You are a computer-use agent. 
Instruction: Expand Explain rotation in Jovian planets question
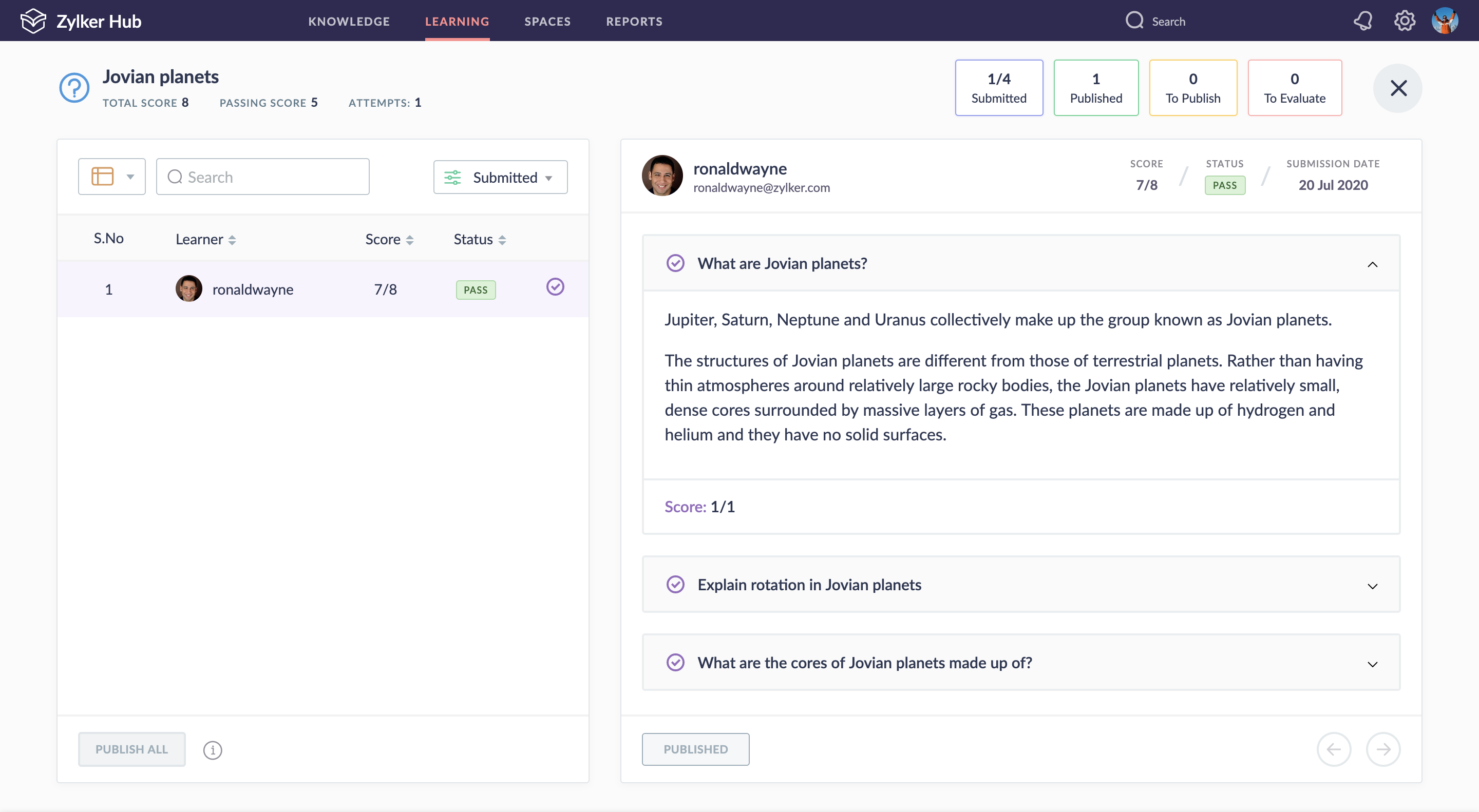point(1372,585)
